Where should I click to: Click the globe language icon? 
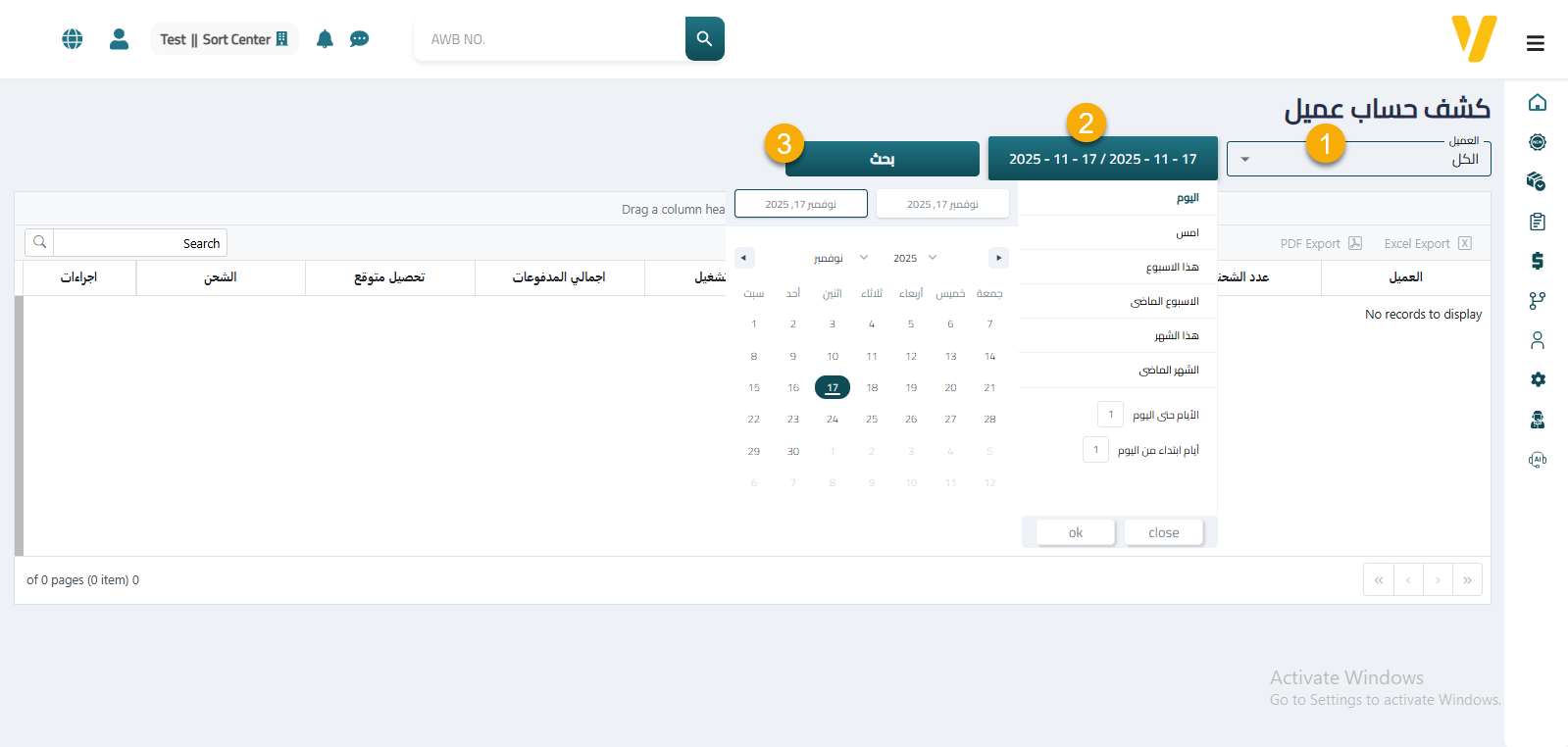point(73,39)
